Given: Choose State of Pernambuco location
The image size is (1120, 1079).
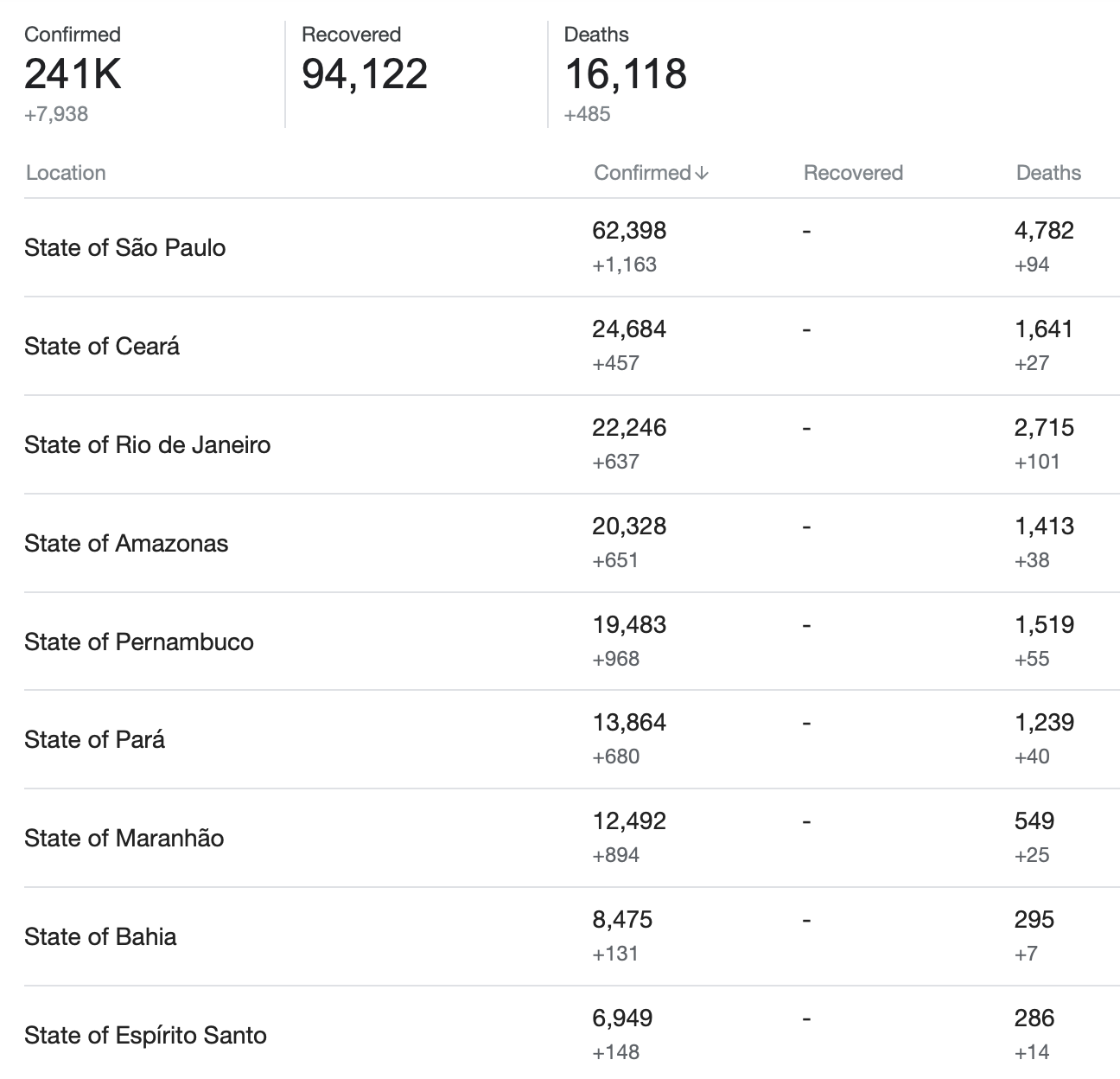Looking at the screenshot, I should tap(139, 642).
